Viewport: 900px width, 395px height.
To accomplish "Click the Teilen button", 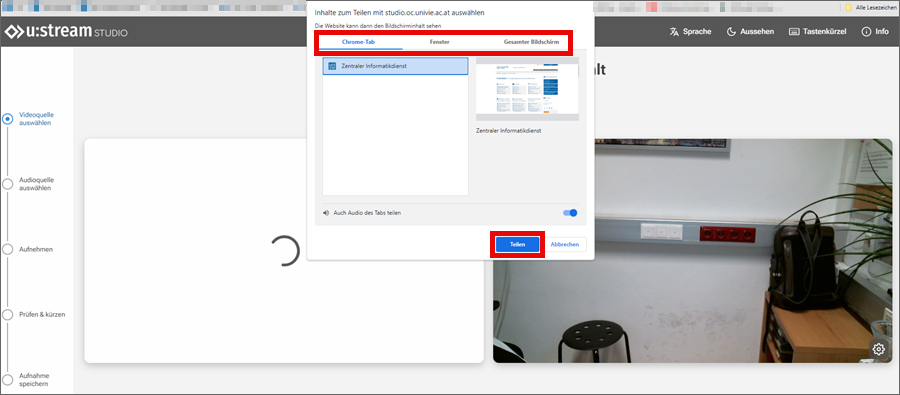I will tap(518, 245).
